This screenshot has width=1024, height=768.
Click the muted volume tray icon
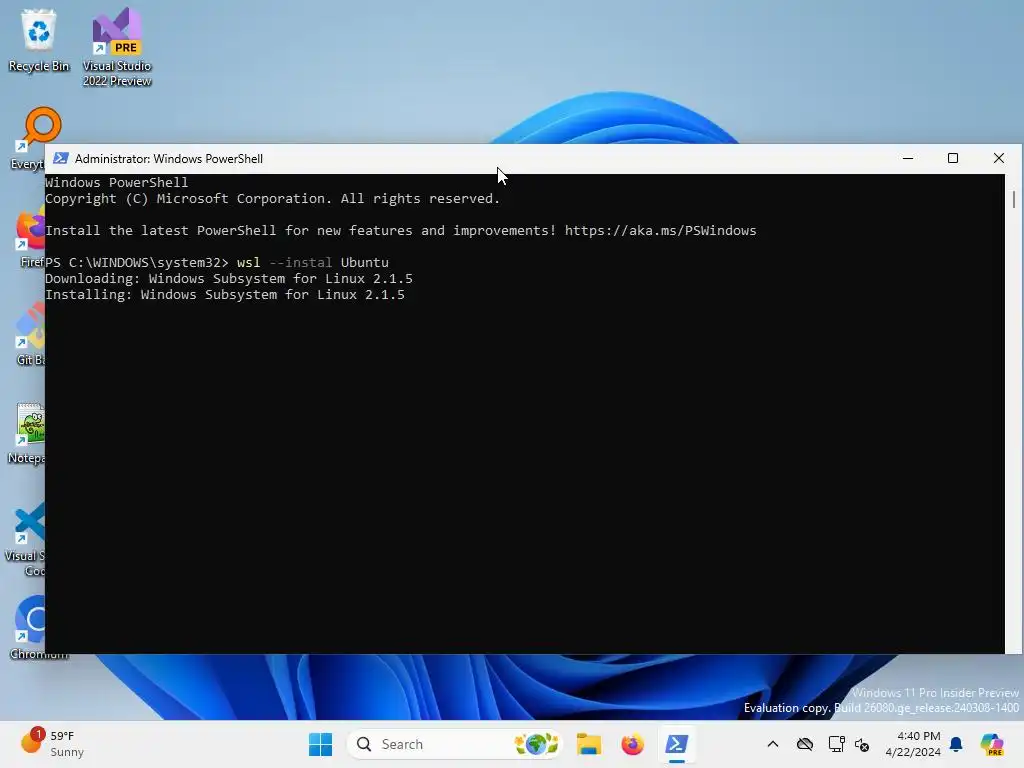[x=862, y=744]
